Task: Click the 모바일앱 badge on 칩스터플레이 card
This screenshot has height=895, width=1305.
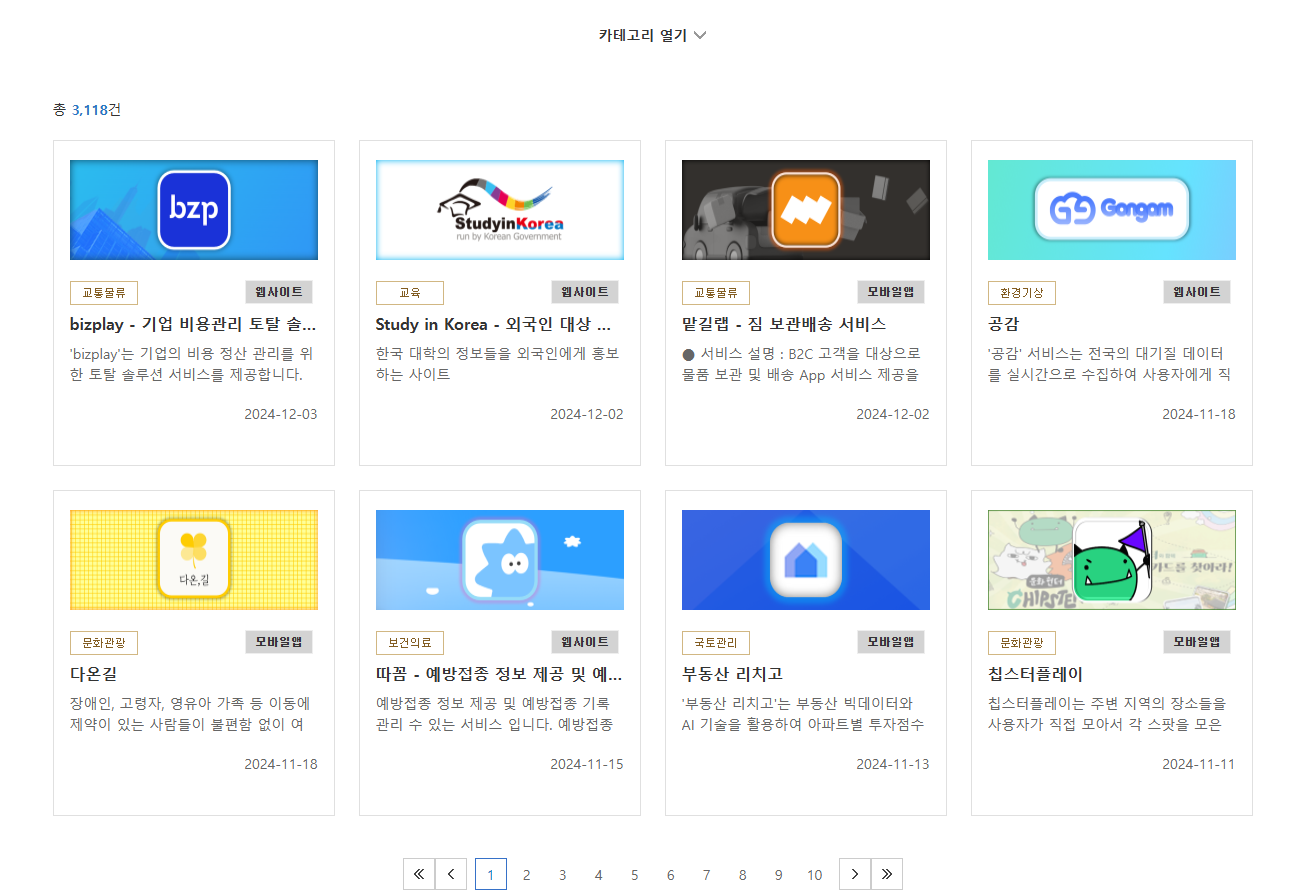Action: click(1197, 642)
